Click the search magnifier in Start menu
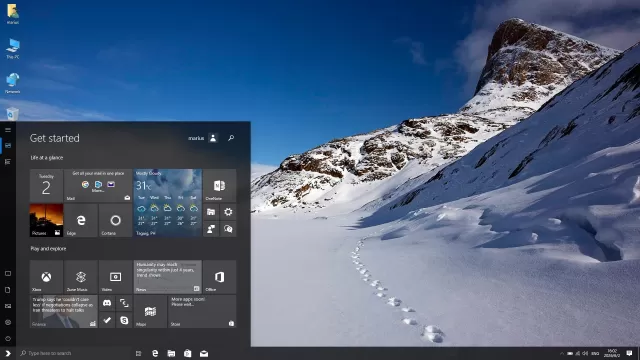The width and height of the screenshot is (640, 360). tap(231, 138)
